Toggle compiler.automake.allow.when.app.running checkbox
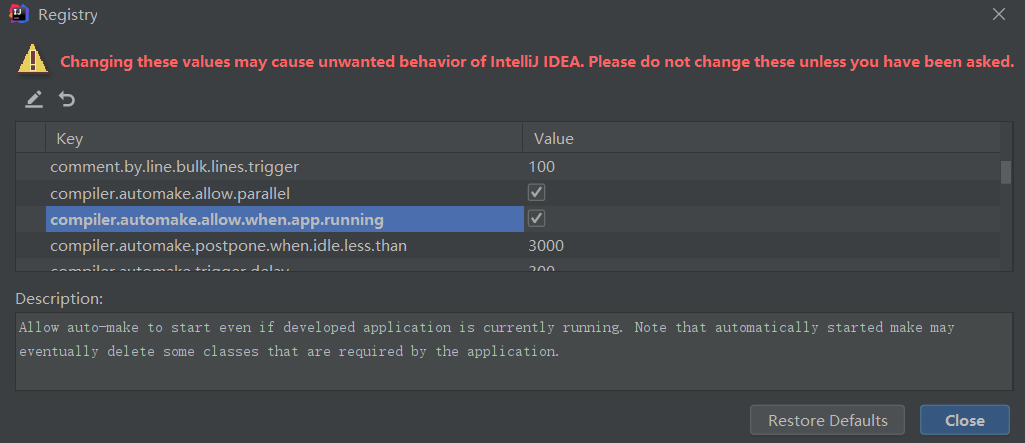 pyautogui.click(x=537, y=219)
